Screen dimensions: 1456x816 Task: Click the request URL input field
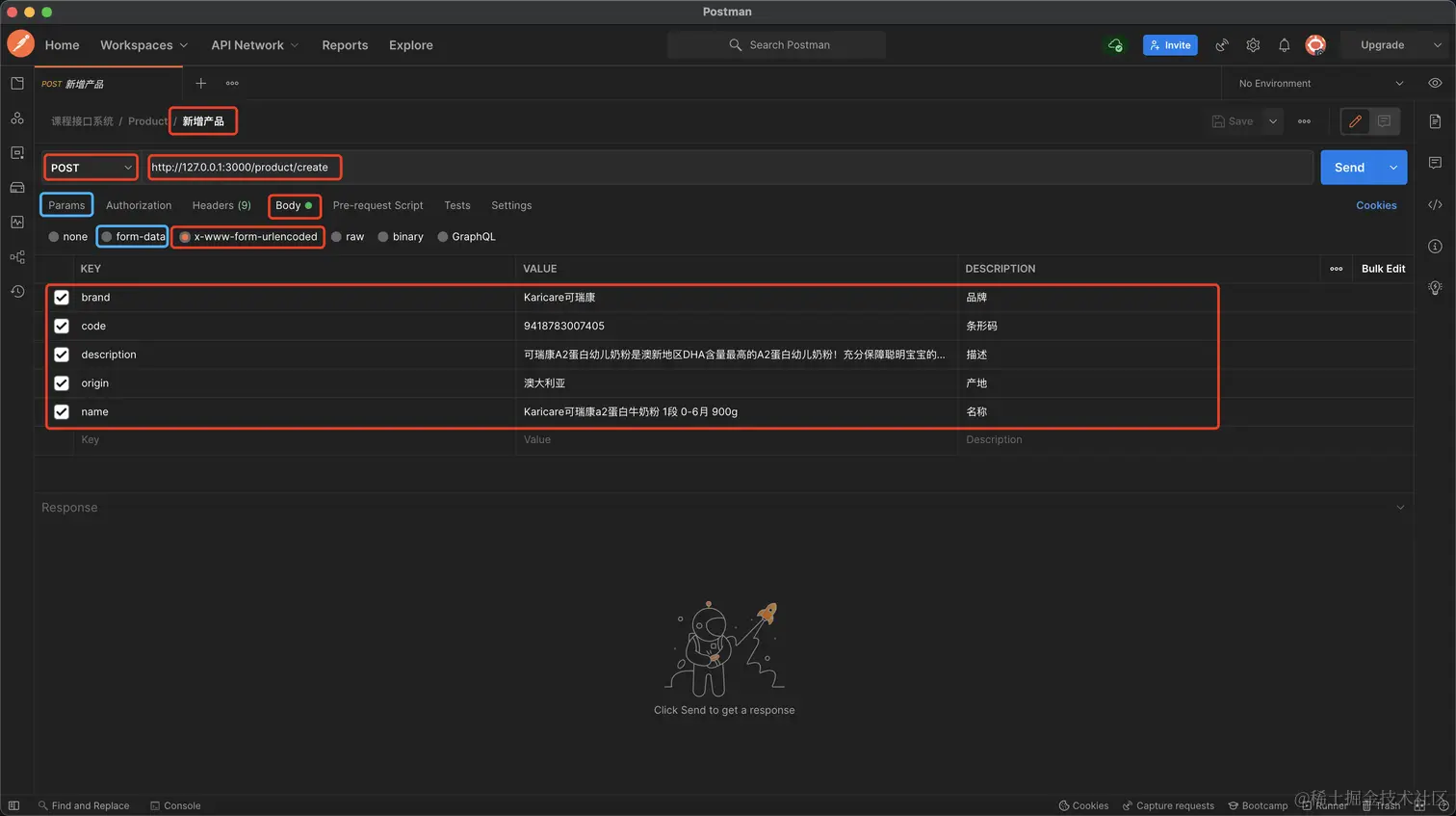732,168
